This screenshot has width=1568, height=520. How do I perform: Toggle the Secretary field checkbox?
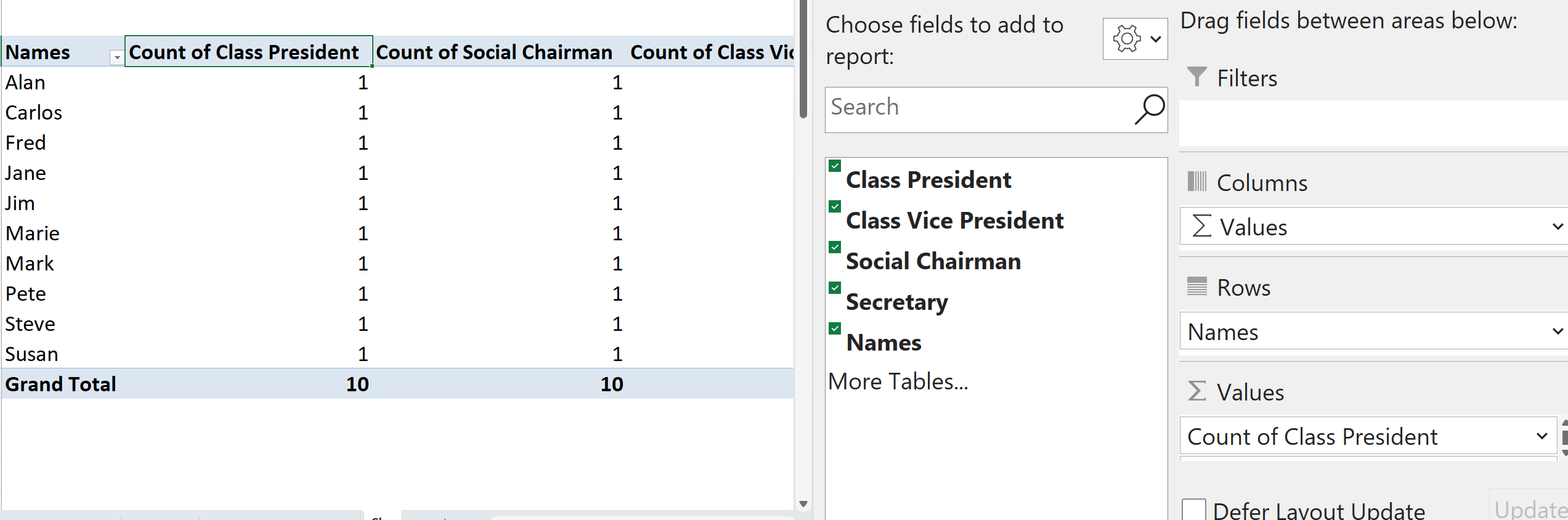click(835, 288)
